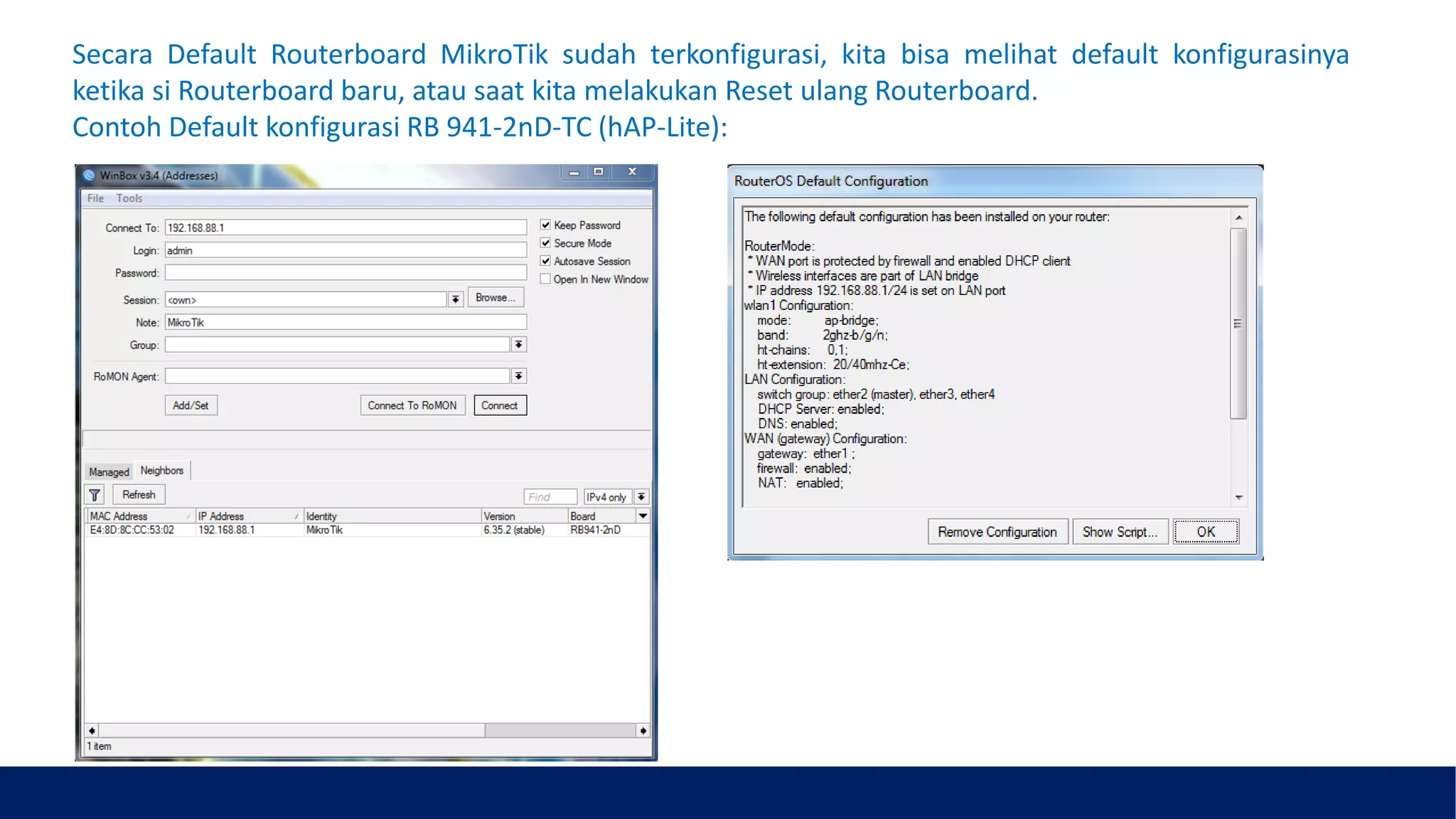Enable Open In New Window checkbox
This screenshot has width=1456, height=819.
pos(545,279)
